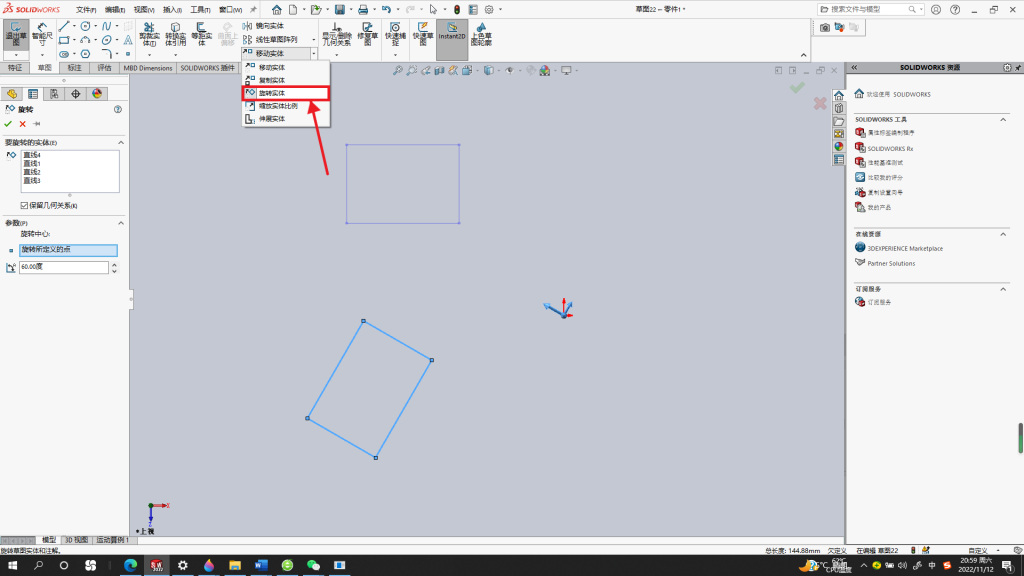Click the Shaded Sketch Contours (上色草图轮廓) icon

pos(481,34)
